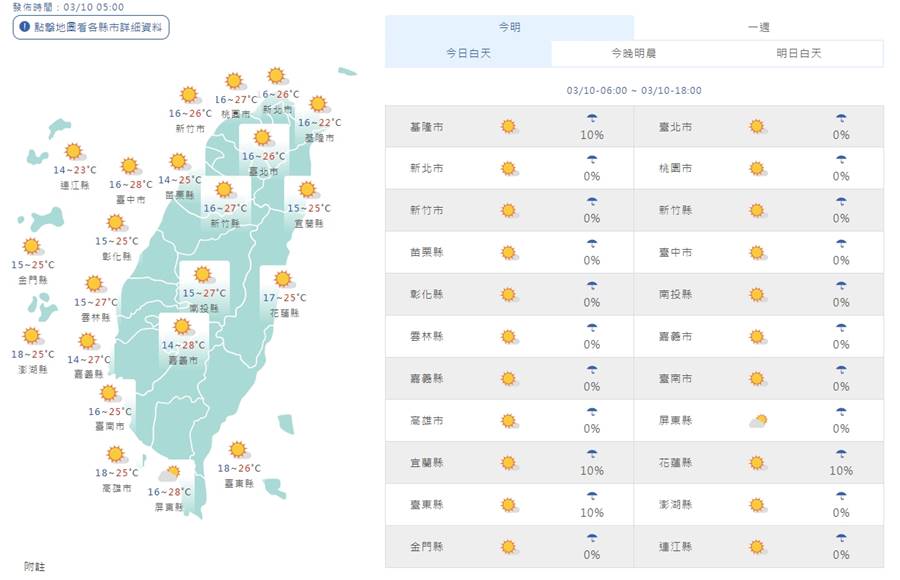The height and width of the screenshot is (580, 900).
Task: Select the sun icon above 澎湖縣 on map
Action: pyautogui.click(x=32, y=336)
